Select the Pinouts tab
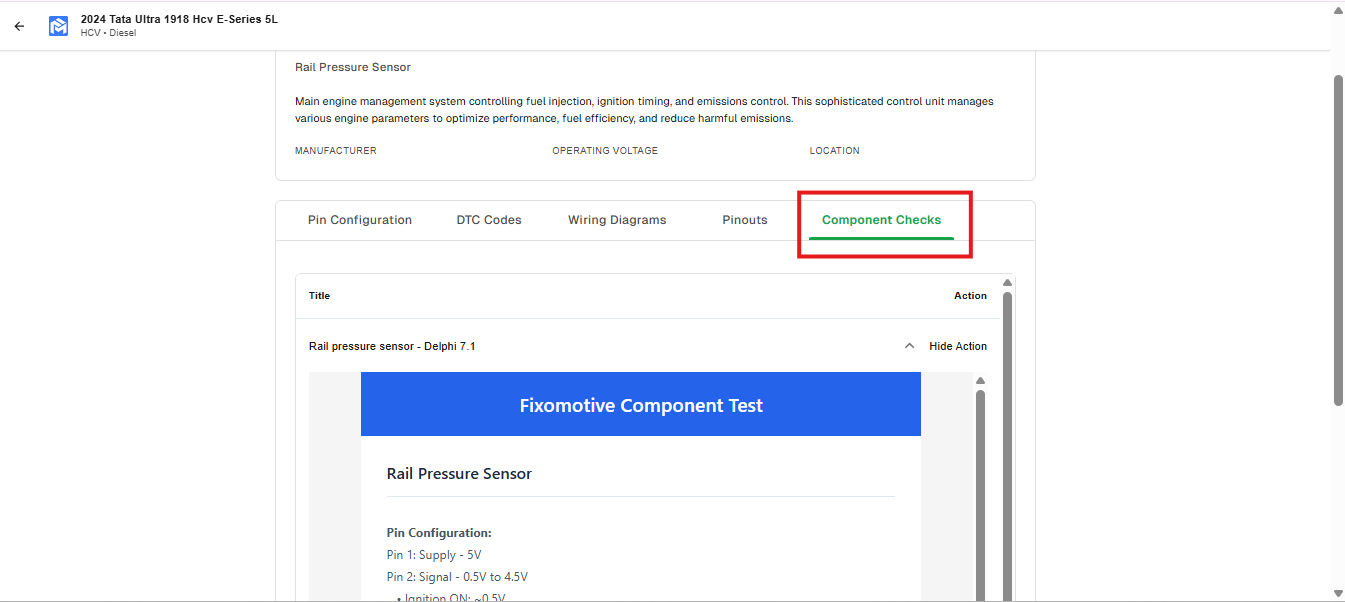 point(744,219)
